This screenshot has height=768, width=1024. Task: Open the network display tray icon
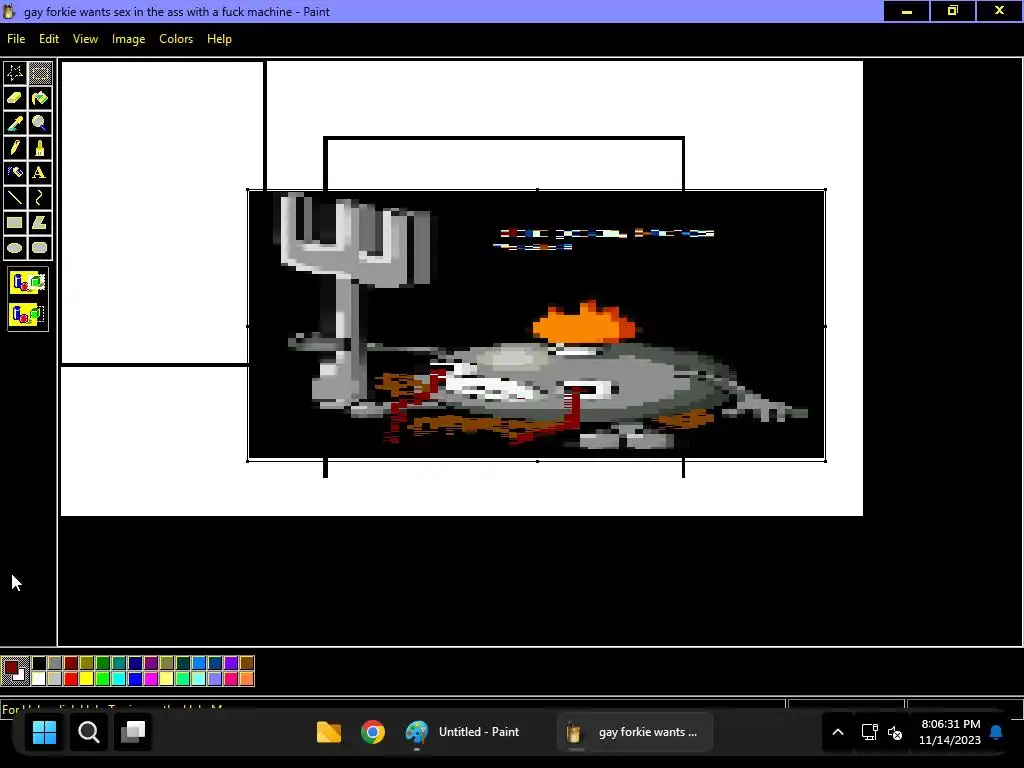(x=869, y=732)
